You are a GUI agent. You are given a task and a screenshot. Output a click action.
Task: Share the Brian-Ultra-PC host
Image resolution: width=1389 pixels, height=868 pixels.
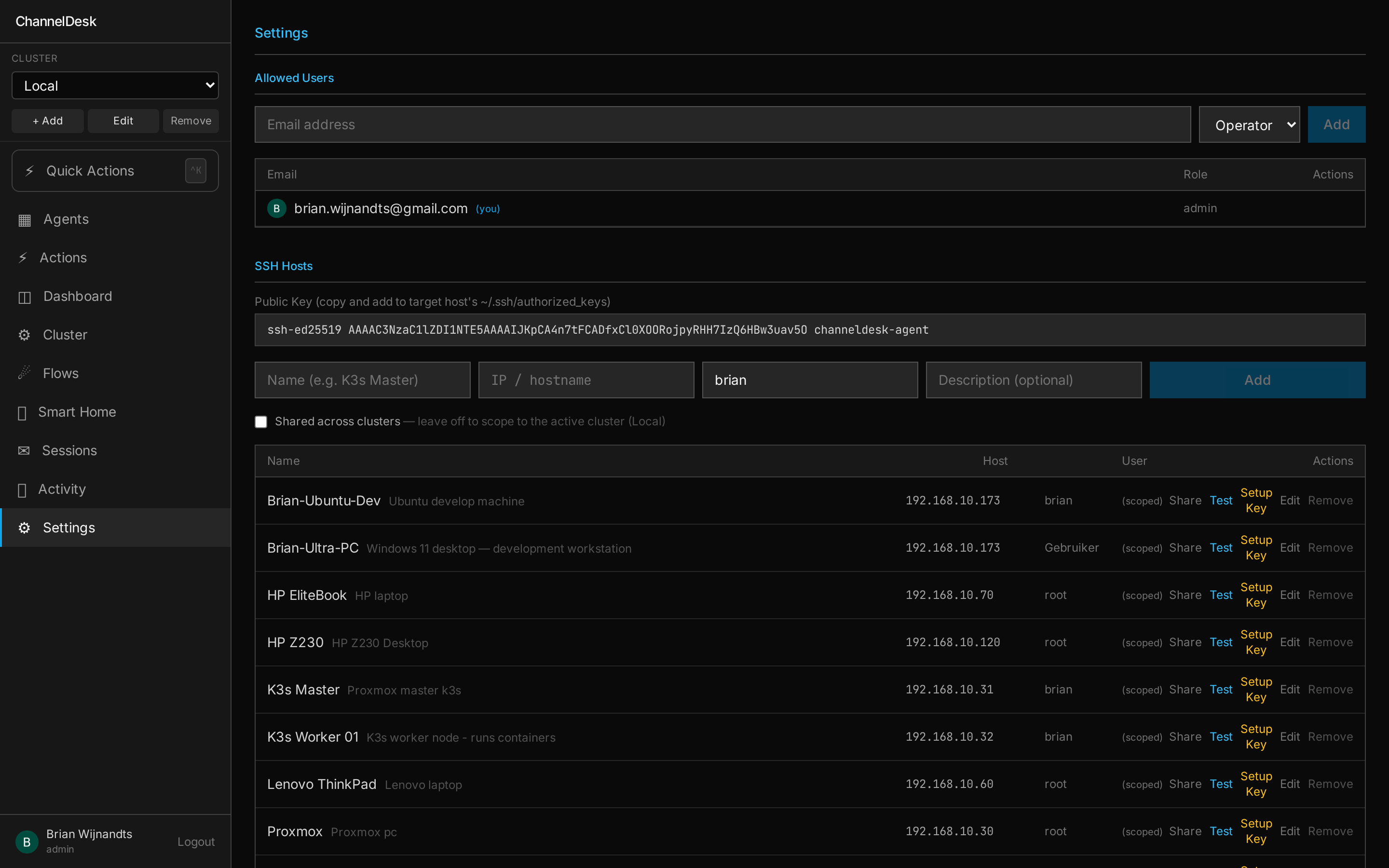pos(1185,548)
